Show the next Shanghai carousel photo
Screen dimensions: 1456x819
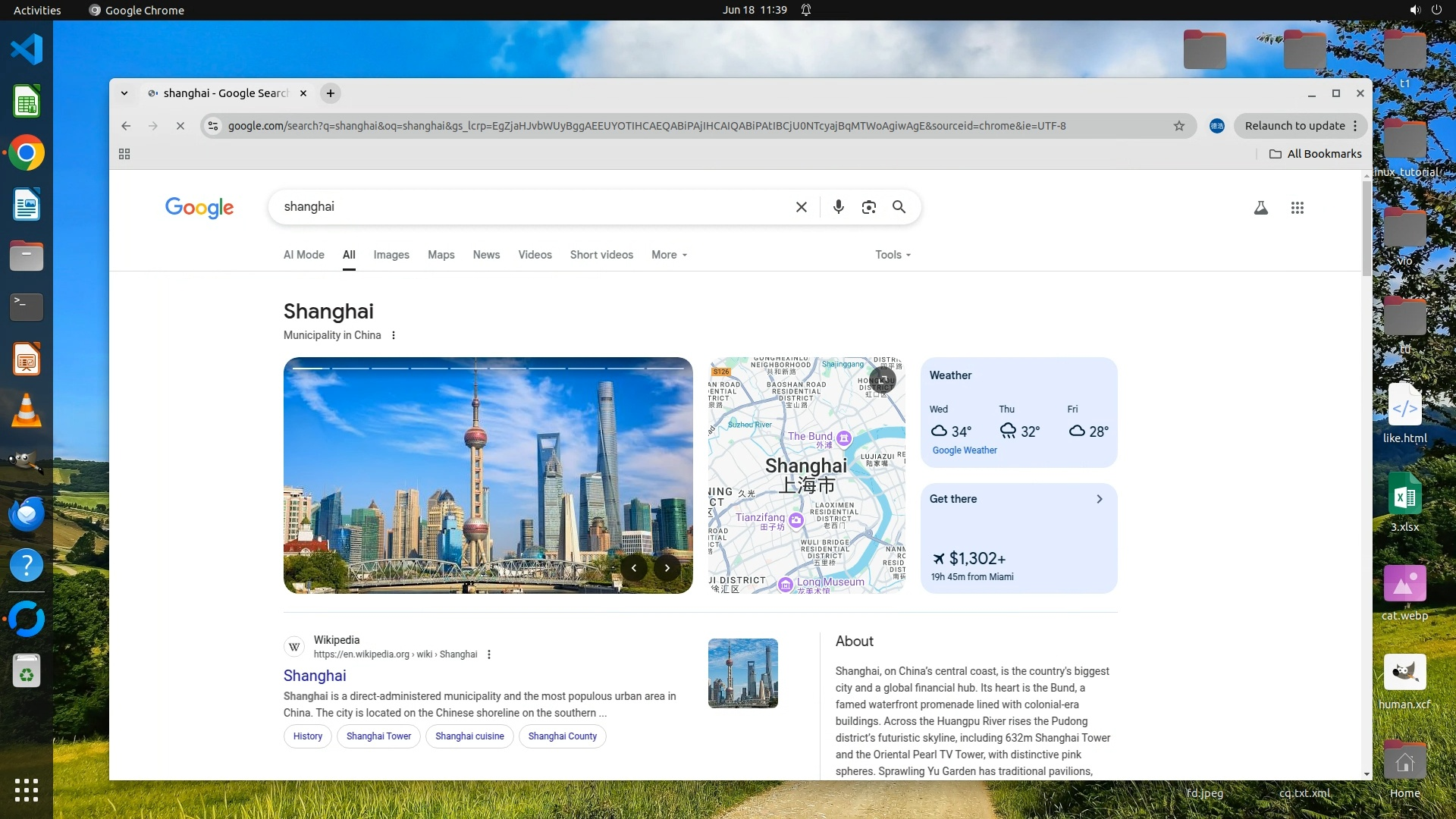667,567
